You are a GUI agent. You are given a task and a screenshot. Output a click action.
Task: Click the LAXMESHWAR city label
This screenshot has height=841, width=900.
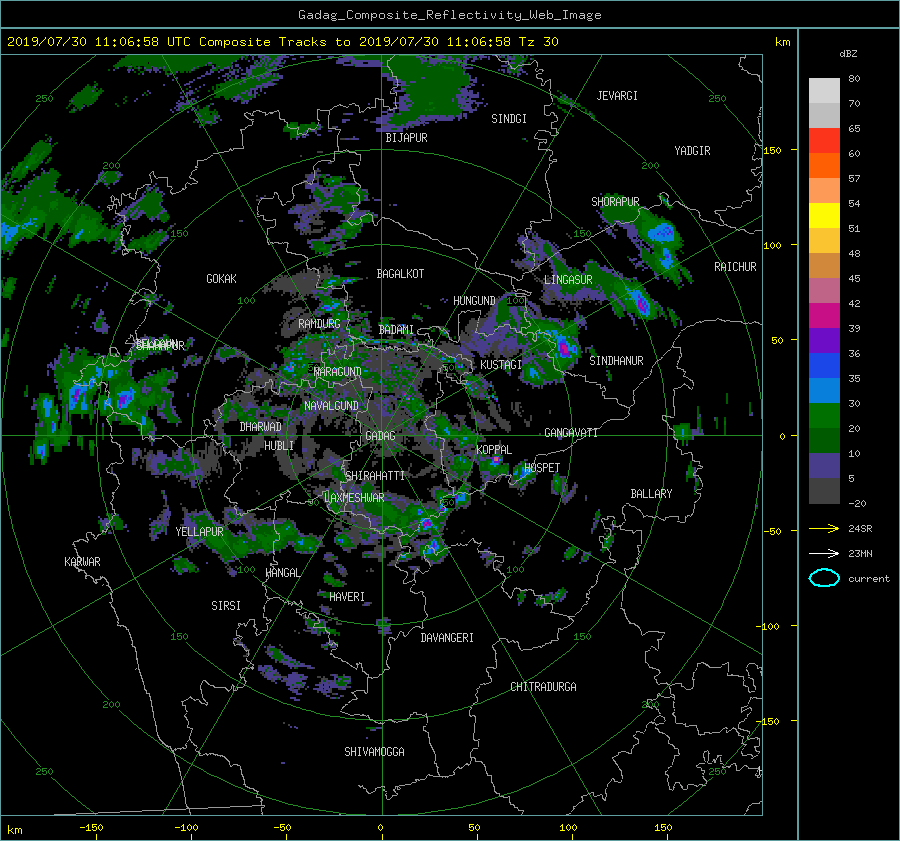[x=354, y=498]
